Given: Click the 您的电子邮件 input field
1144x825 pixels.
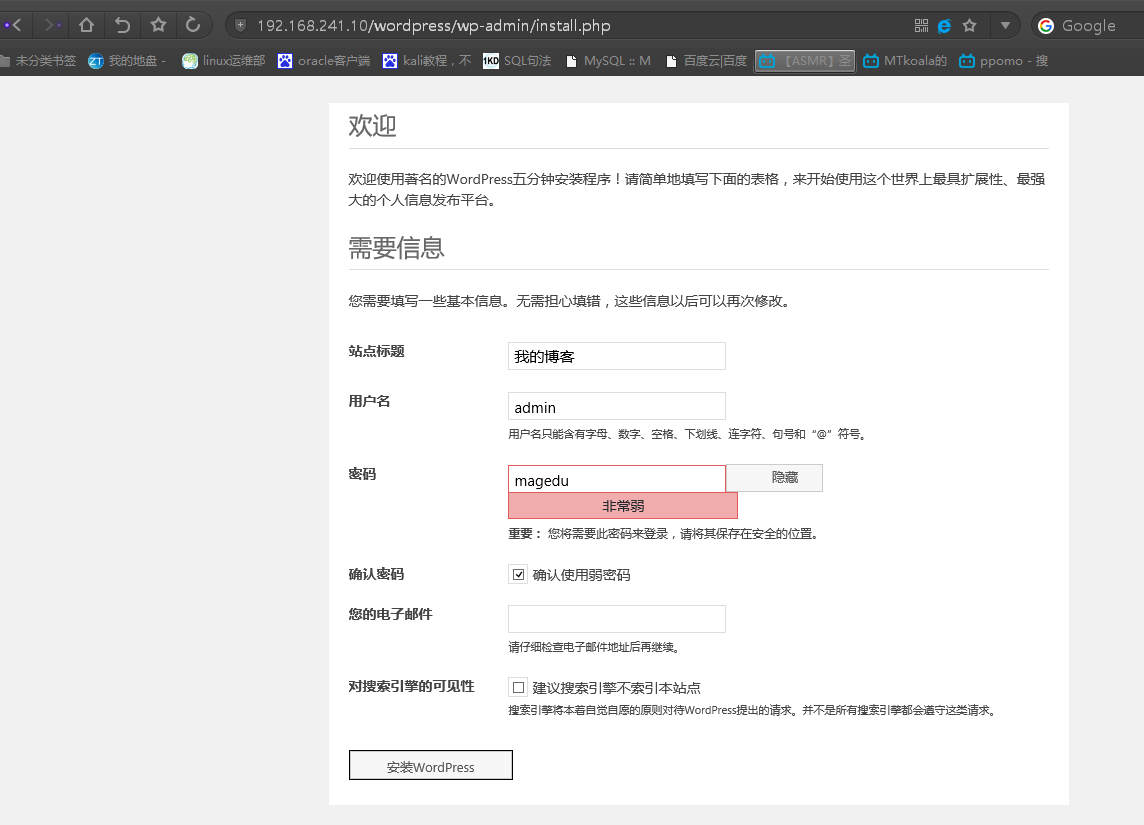Looking at the screenshot, I should pyautogui.click(x=617, y=619).
